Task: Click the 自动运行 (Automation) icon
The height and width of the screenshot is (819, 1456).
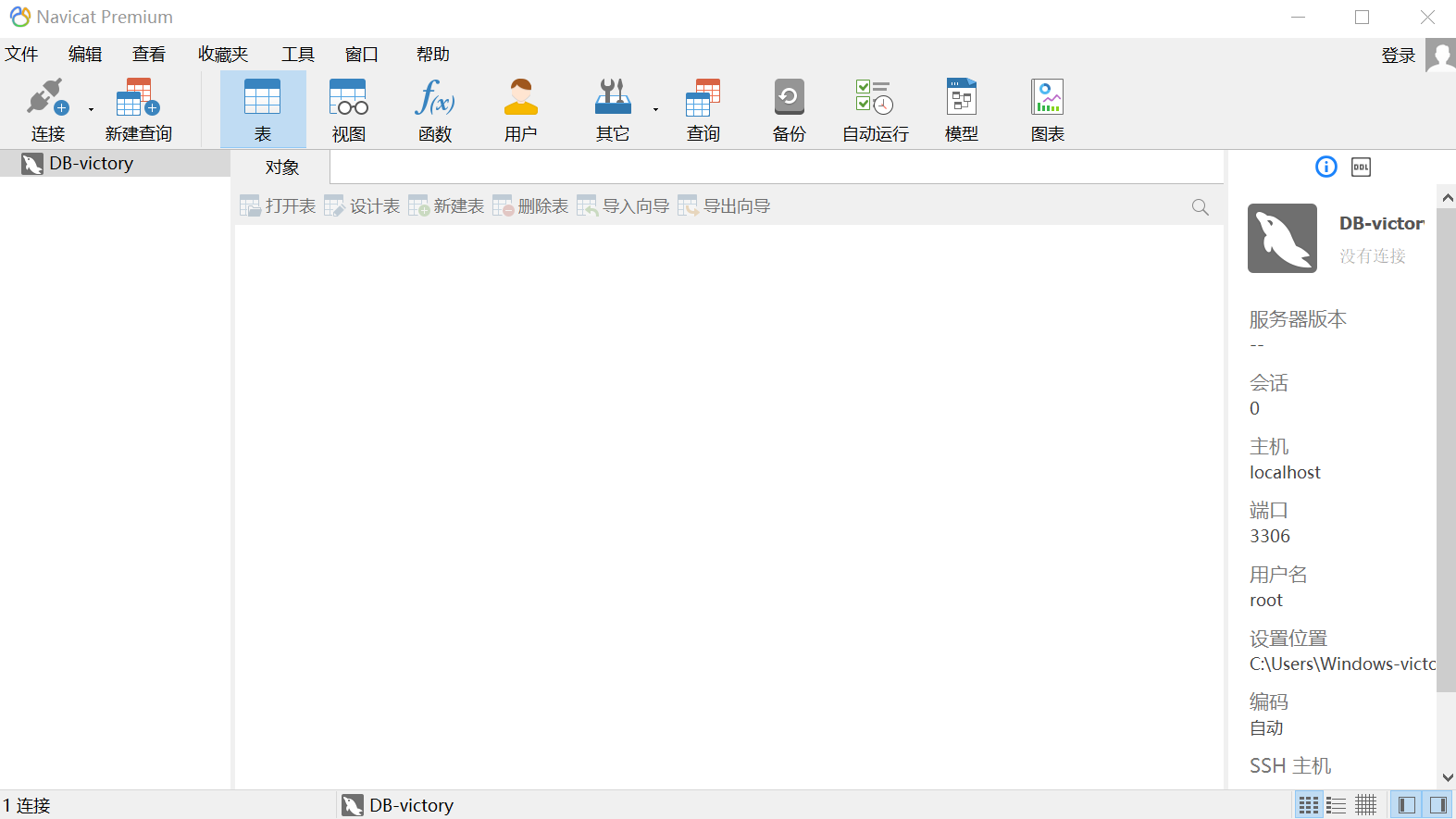Action: pos(876,110)
